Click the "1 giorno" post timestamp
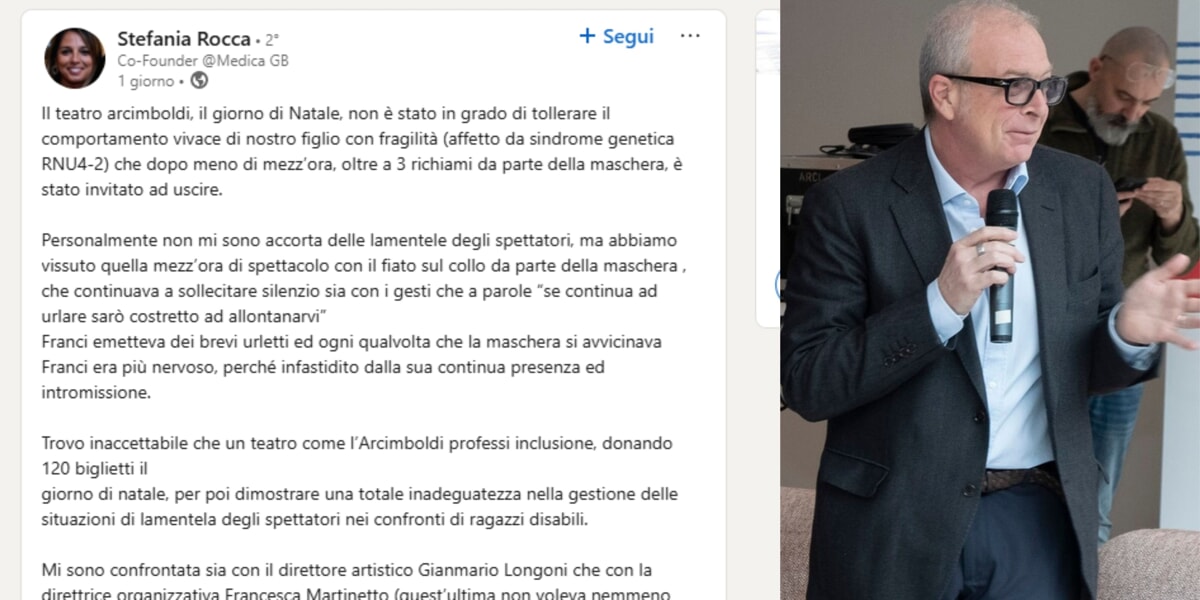Screen dimensions: 1200x600 pos(145,80)
